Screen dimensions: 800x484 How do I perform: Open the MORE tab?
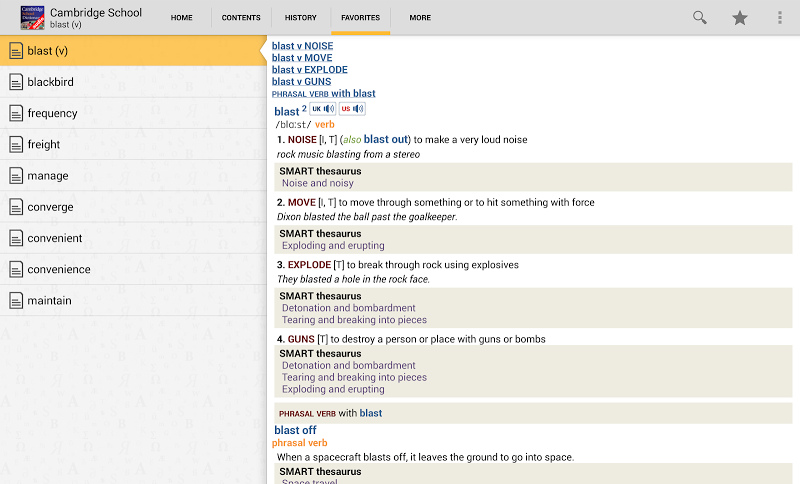click(420, 17)
